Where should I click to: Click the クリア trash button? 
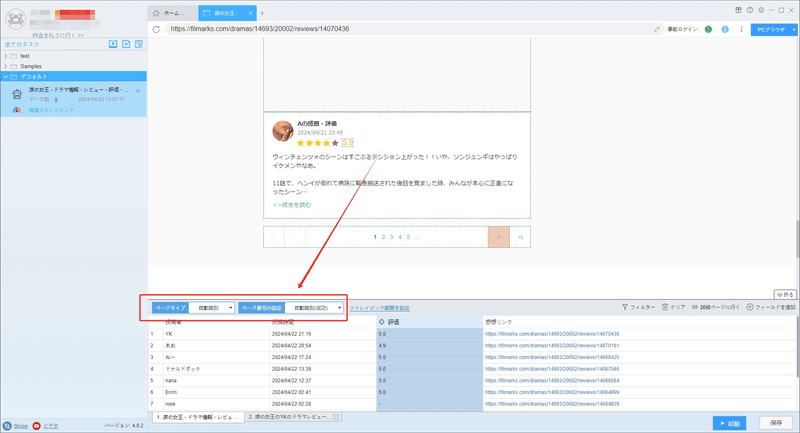pyautogui.click(x=673, y=307)
